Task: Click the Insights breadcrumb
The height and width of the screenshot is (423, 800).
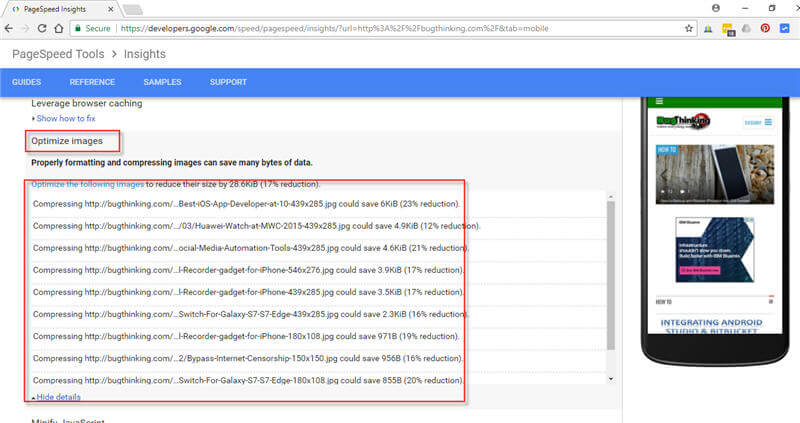Action: pyautogui.click(x=145, y=54)
